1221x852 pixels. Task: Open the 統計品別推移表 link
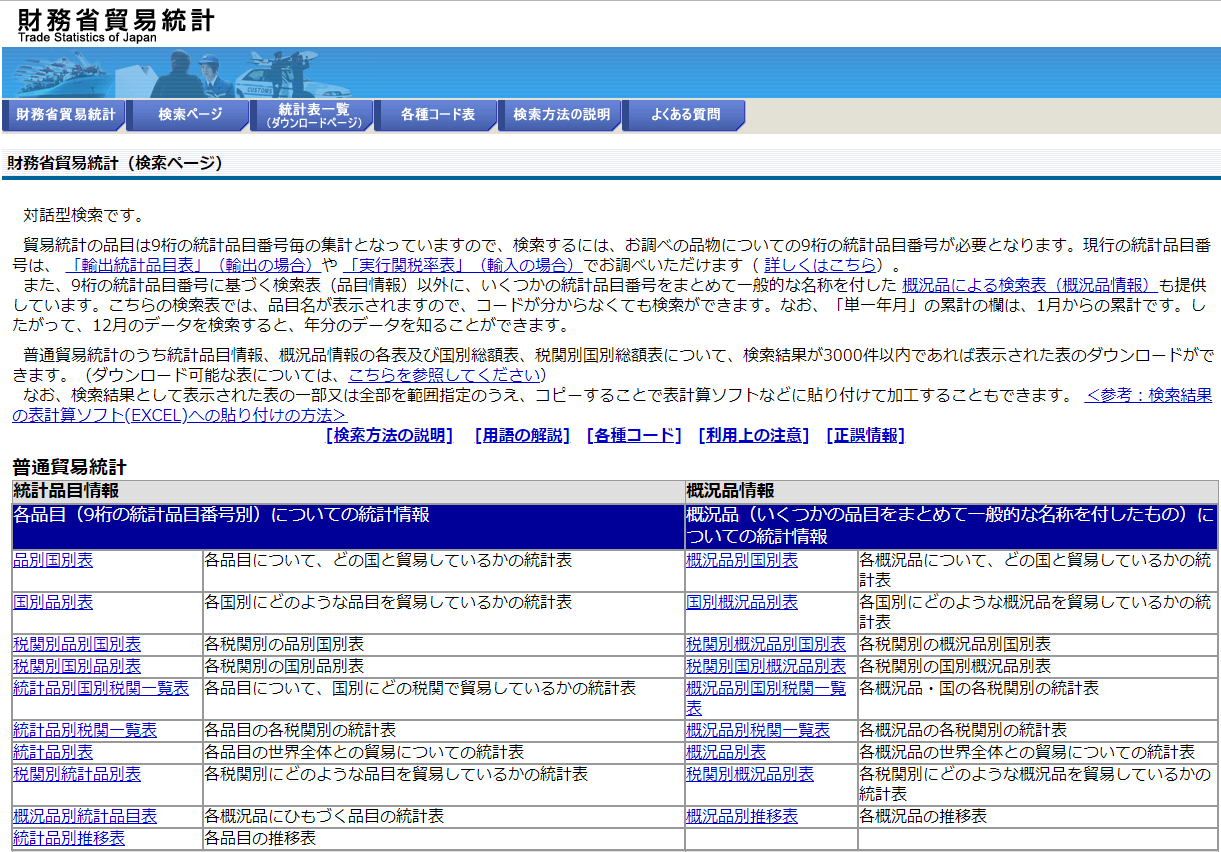coord(69,838)
